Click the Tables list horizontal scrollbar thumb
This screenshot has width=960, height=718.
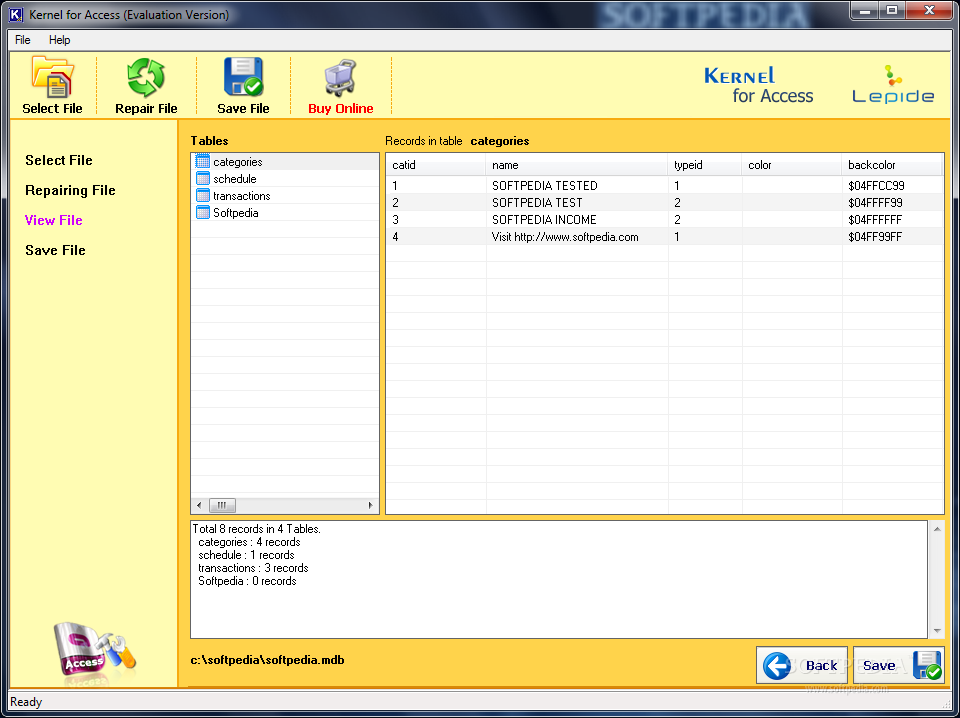[222, 506]
